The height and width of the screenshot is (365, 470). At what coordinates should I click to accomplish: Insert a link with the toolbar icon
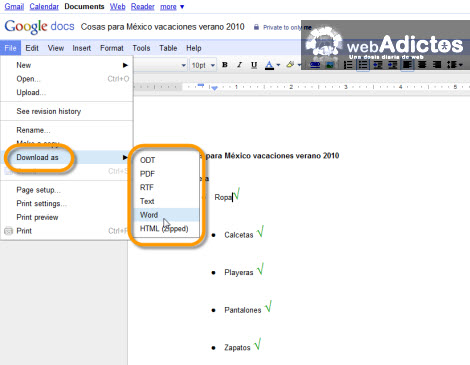tap(315, 65)
